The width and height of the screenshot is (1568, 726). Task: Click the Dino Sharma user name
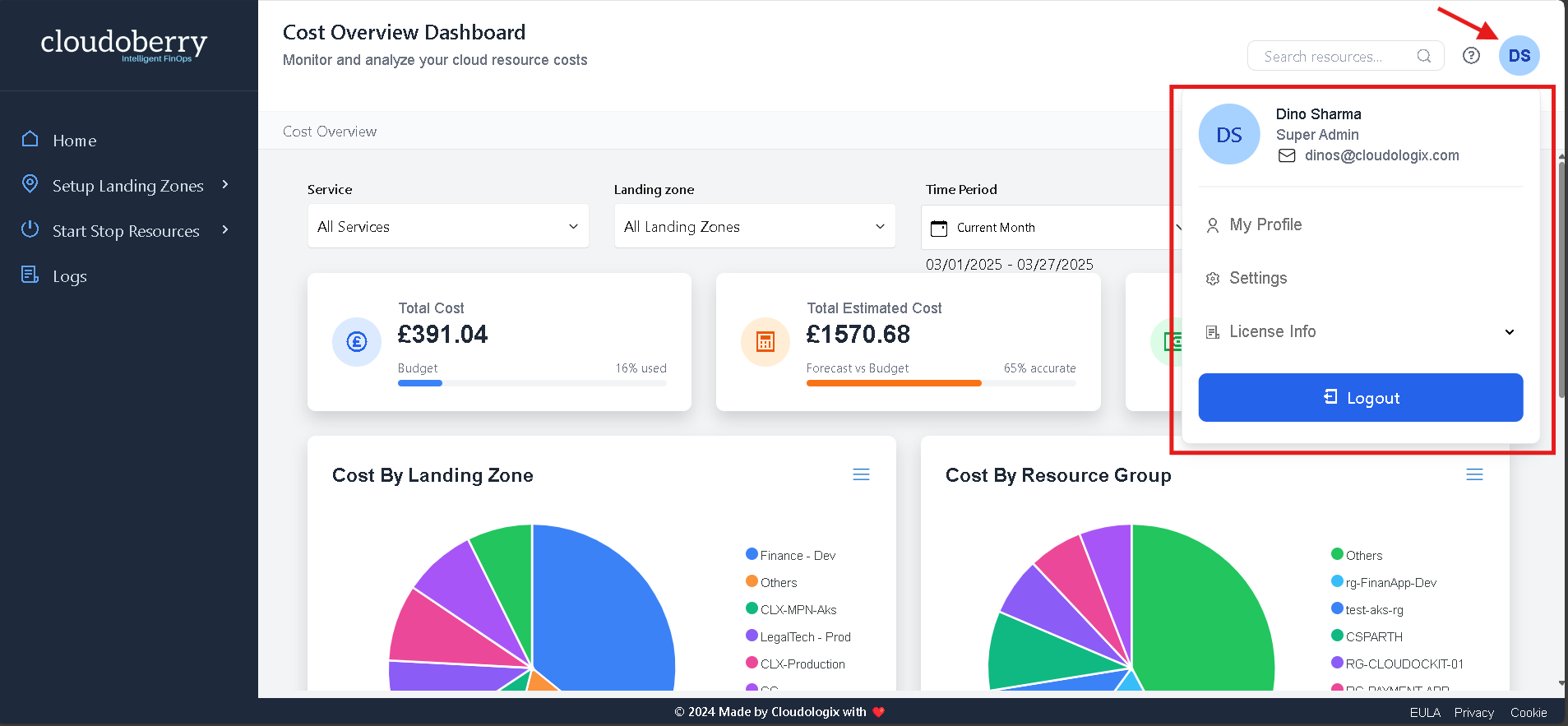[1318, 114]
